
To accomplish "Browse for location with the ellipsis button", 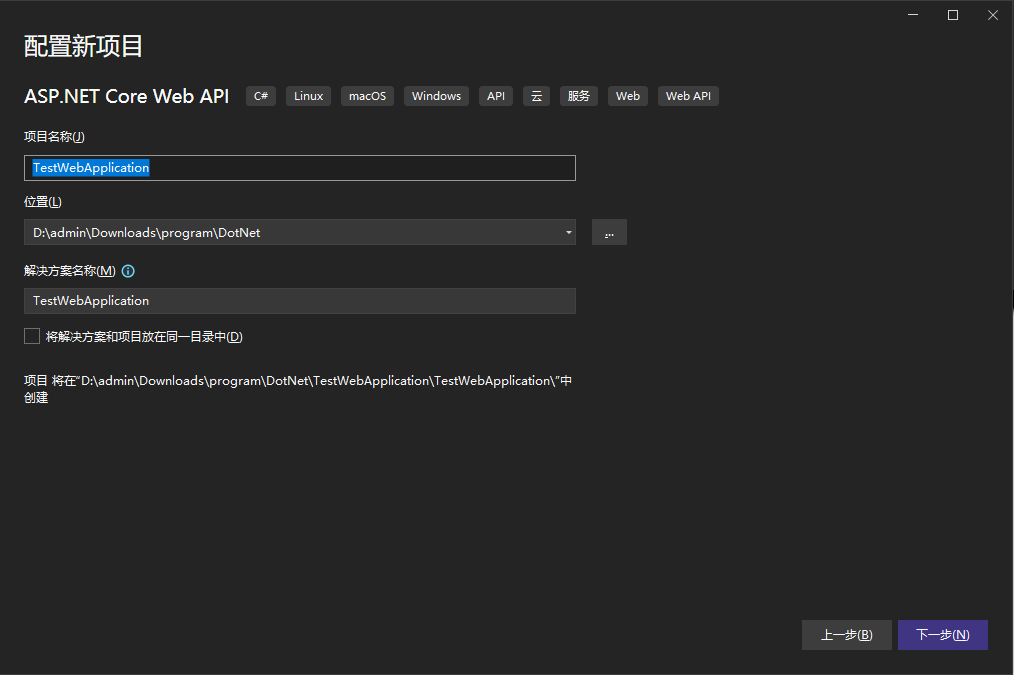I will (x=609, y=232).
